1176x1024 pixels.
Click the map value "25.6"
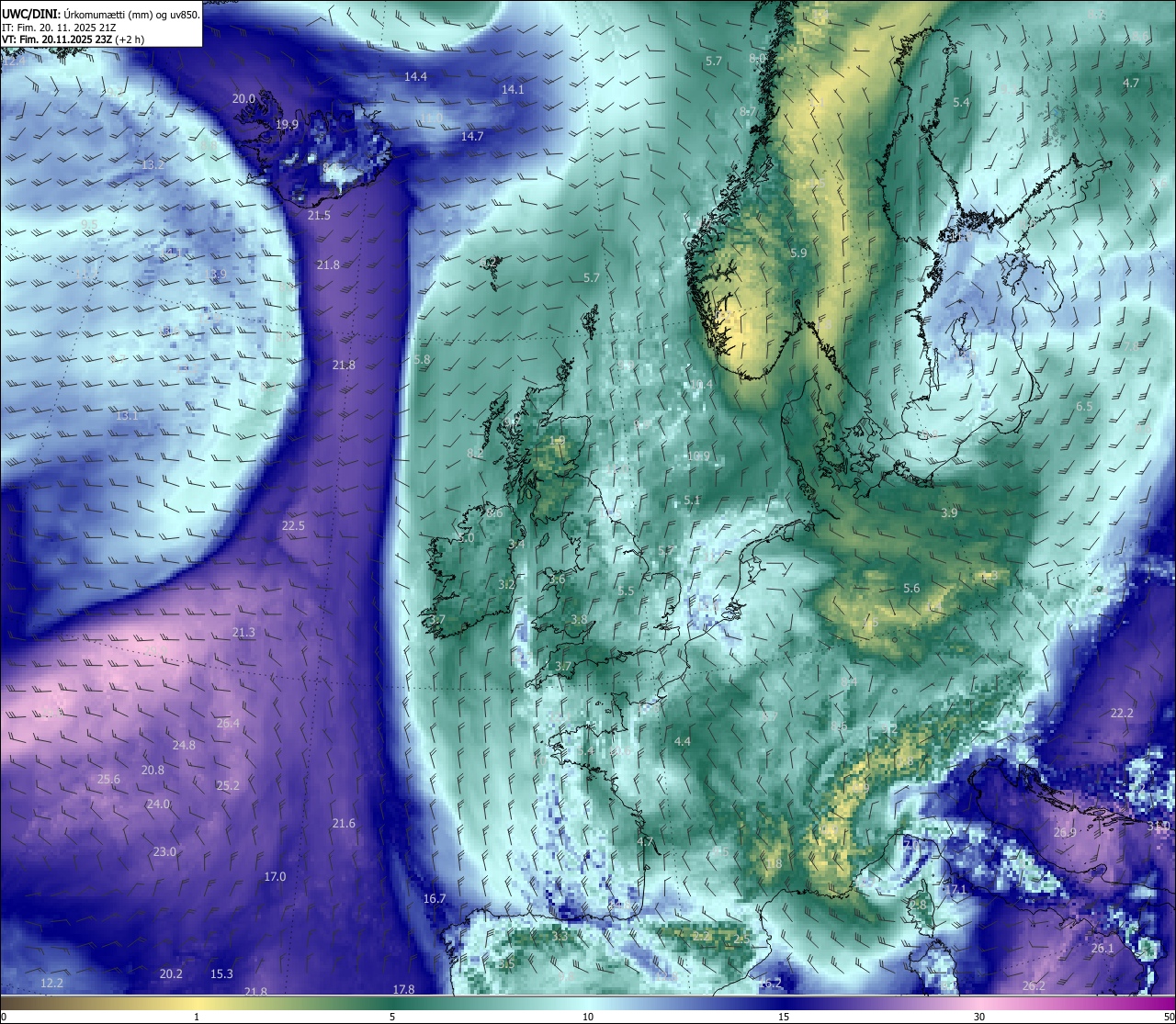tap(108, 779)
